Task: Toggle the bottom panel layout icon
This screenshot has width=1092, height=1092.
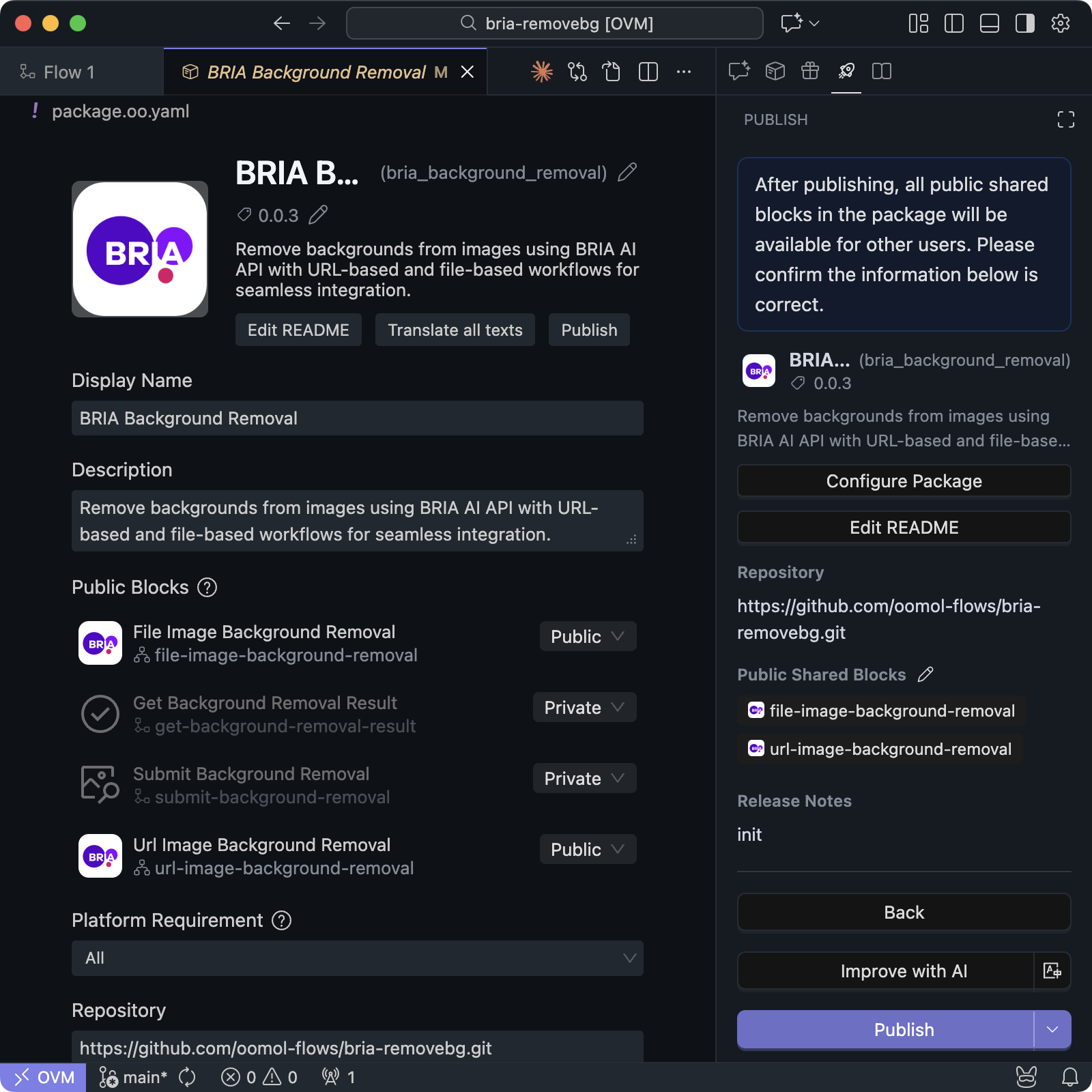Action: coord(989,24)
